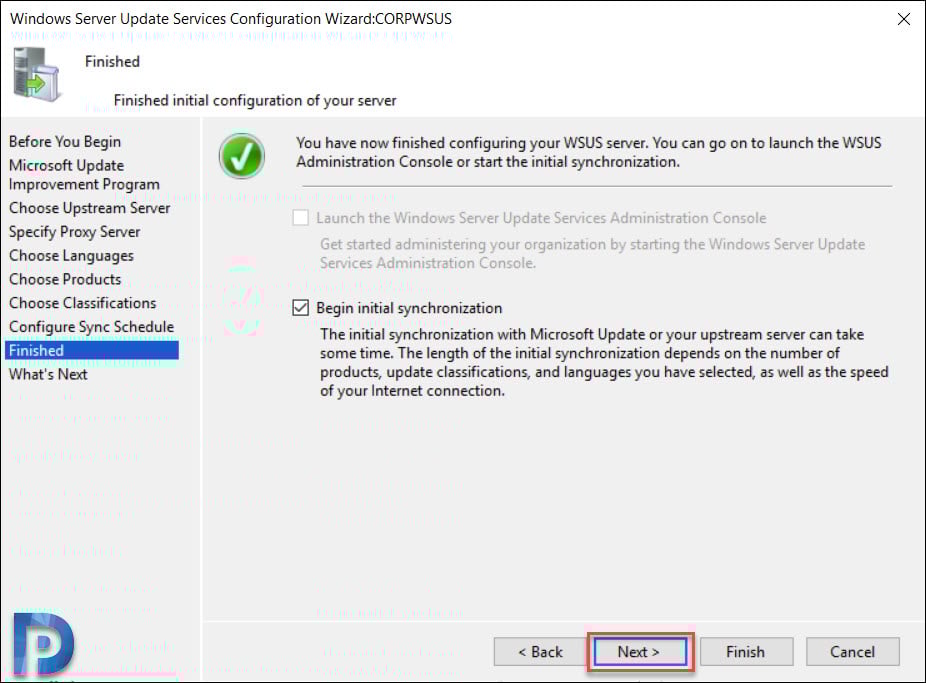The width and height of the screenshot is (926, 683).
Task: Select Choose Products step
Action: 65,279
